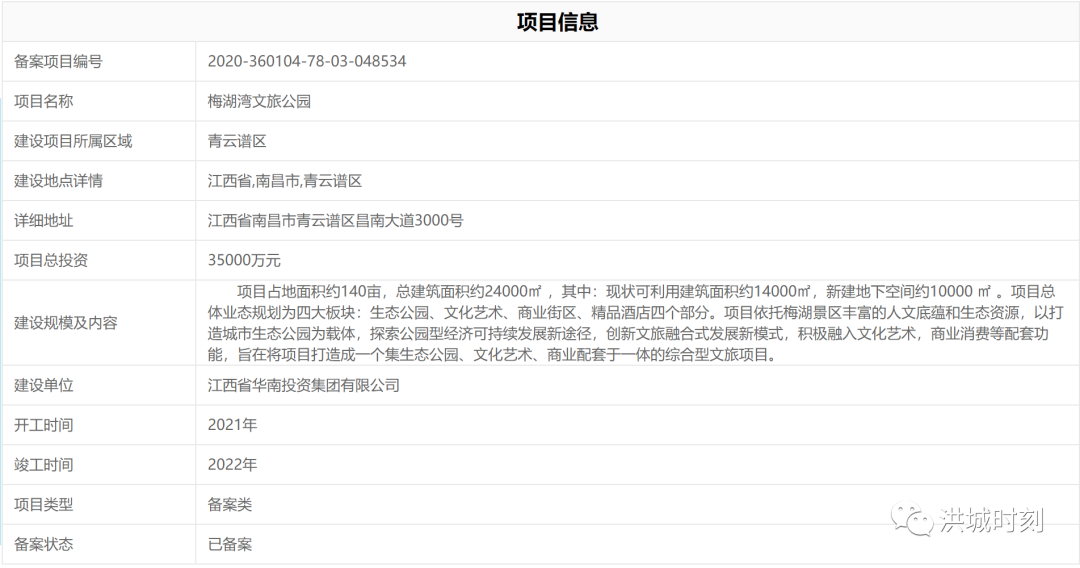
Task: Select the 建设地点详情 label
Action: click(59, 181)
